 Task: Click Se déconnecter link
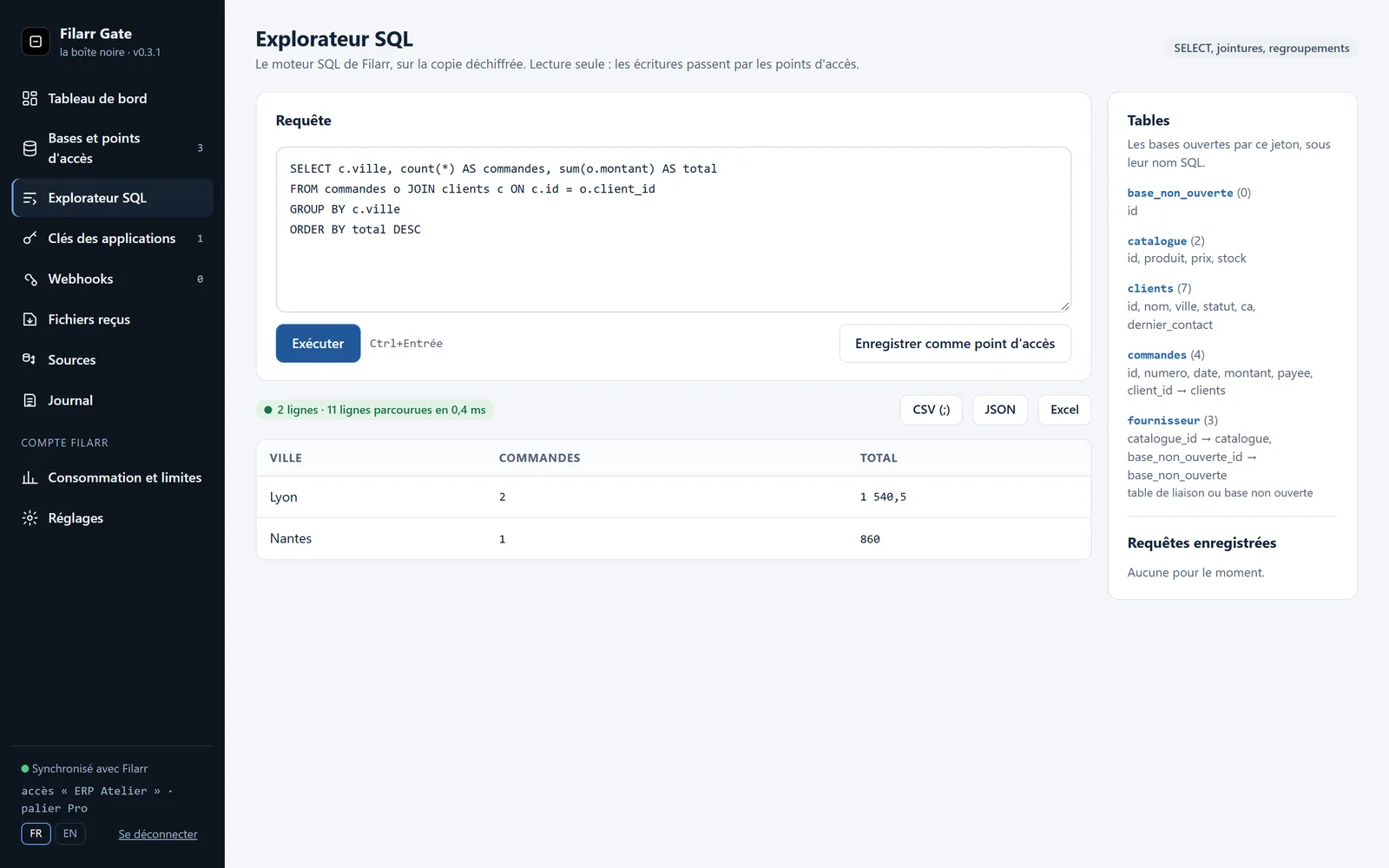coord(158,834)
